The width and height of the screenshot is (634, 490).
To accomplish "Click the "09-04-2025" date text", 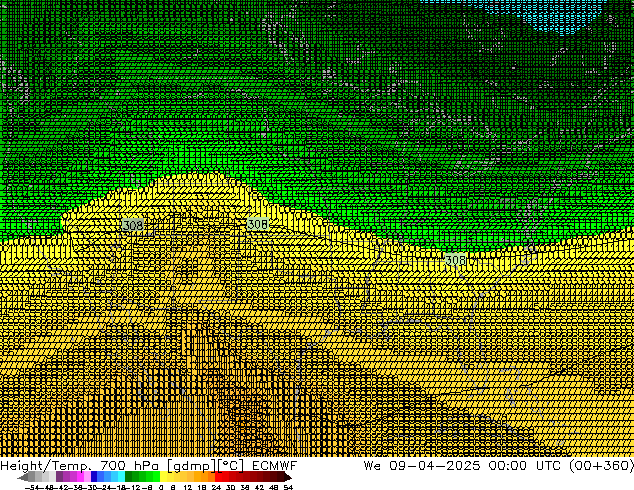I will 435,465.
